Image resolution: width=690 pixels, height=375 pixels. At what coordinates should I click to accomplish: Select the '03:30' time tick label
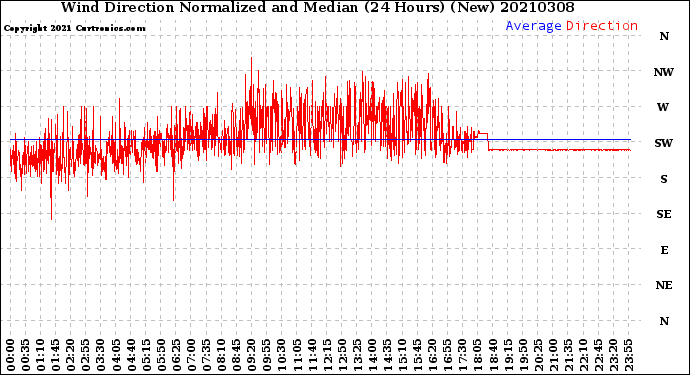101,355
